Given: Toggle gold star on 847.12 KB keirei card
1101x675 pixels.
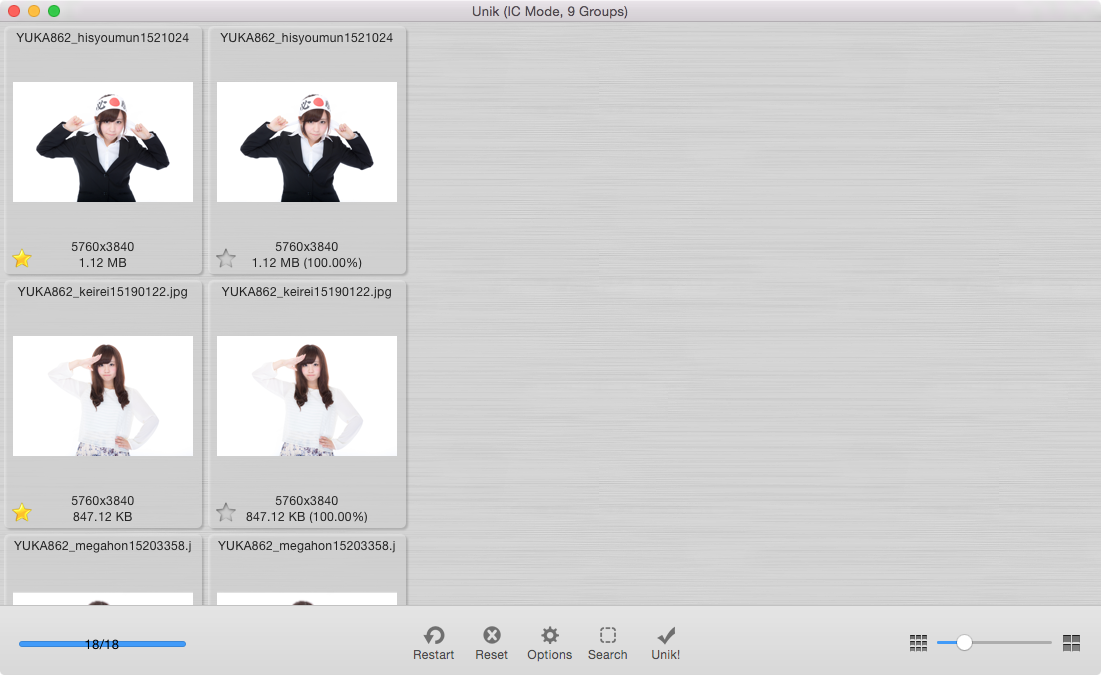Looking at the screenshot, I should (22, 512).
